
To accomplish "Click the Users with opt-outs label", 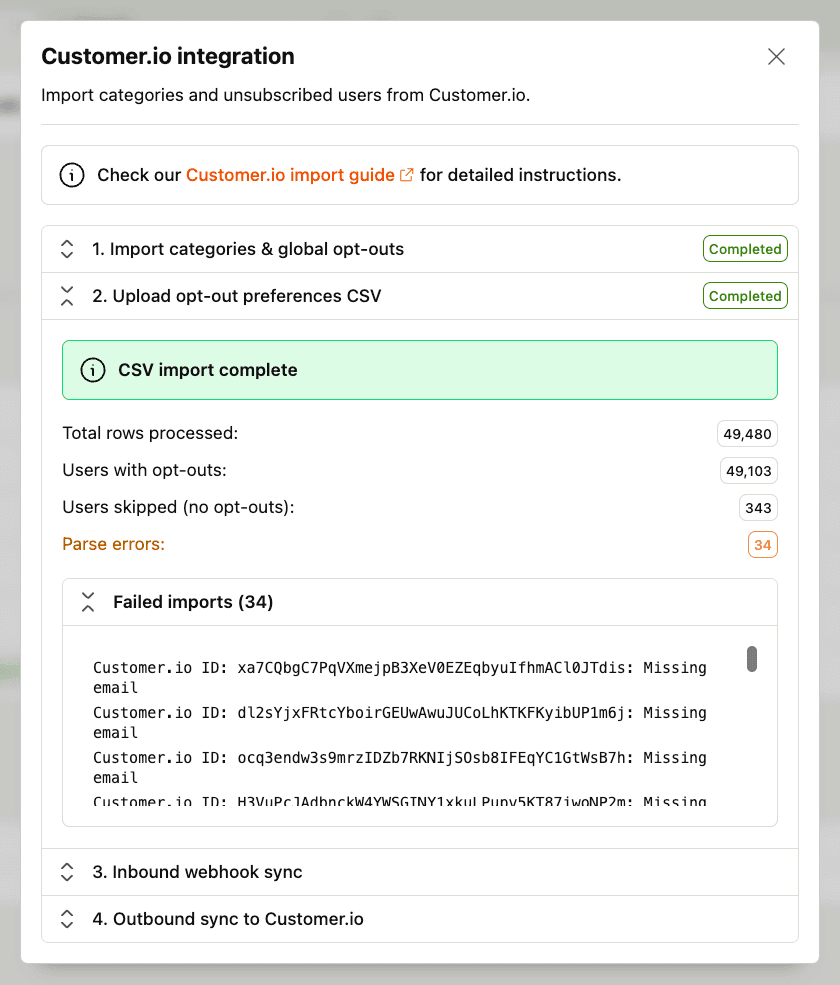I will click(144, 470).
